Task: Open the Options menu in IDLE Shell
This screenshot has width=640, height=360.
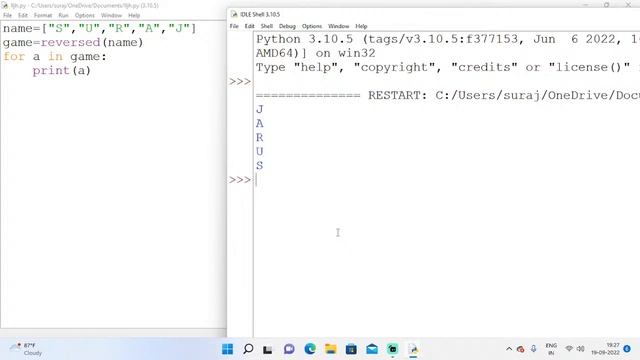Action: pos(312,26)
